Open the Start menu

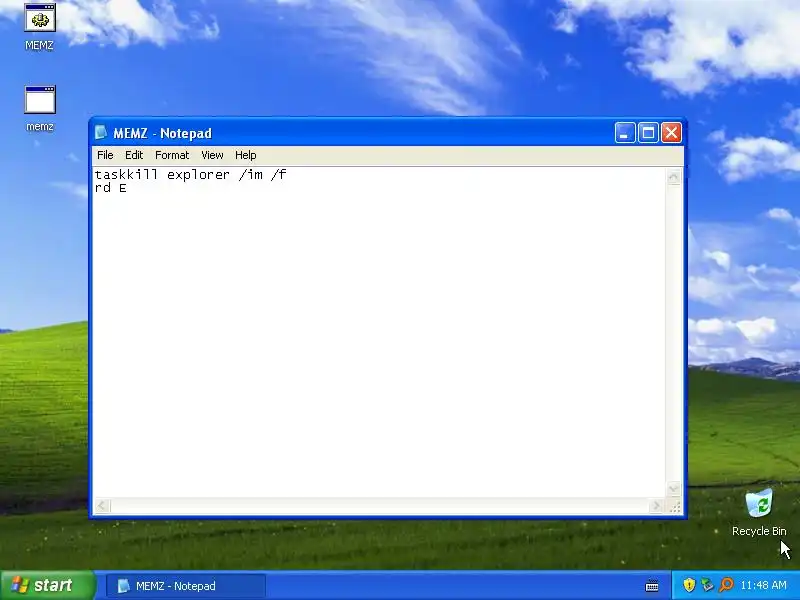[48, 585]
